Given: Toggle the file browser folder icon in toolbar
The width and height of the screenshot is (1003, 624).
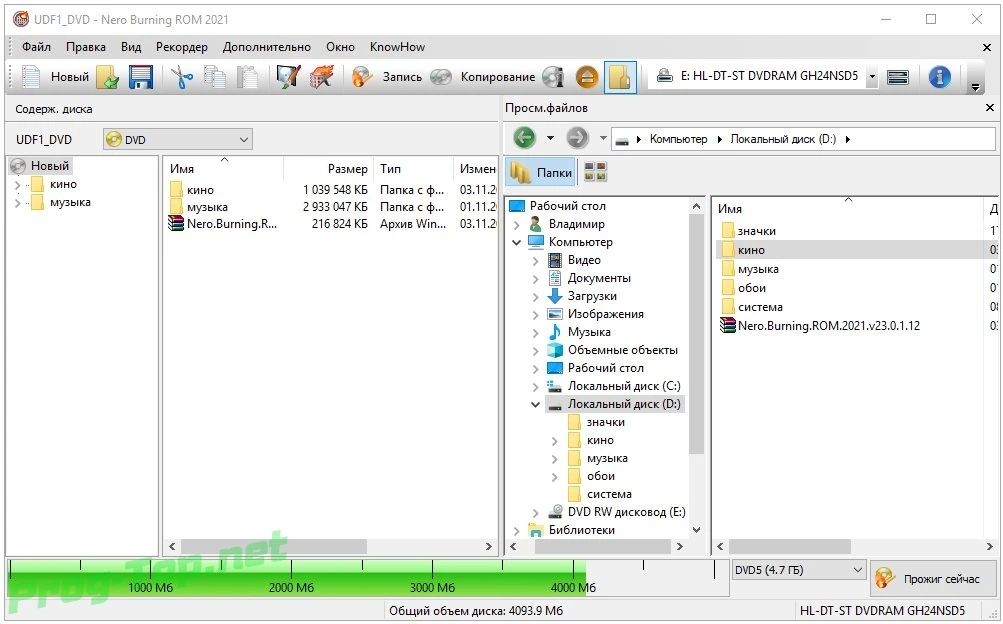Looking at the screenshot, I should coord(620,77).
